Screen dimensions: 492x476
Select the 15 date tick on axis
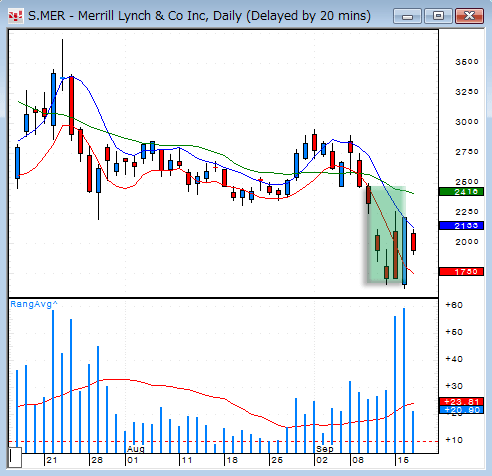(x=403, y=460)
